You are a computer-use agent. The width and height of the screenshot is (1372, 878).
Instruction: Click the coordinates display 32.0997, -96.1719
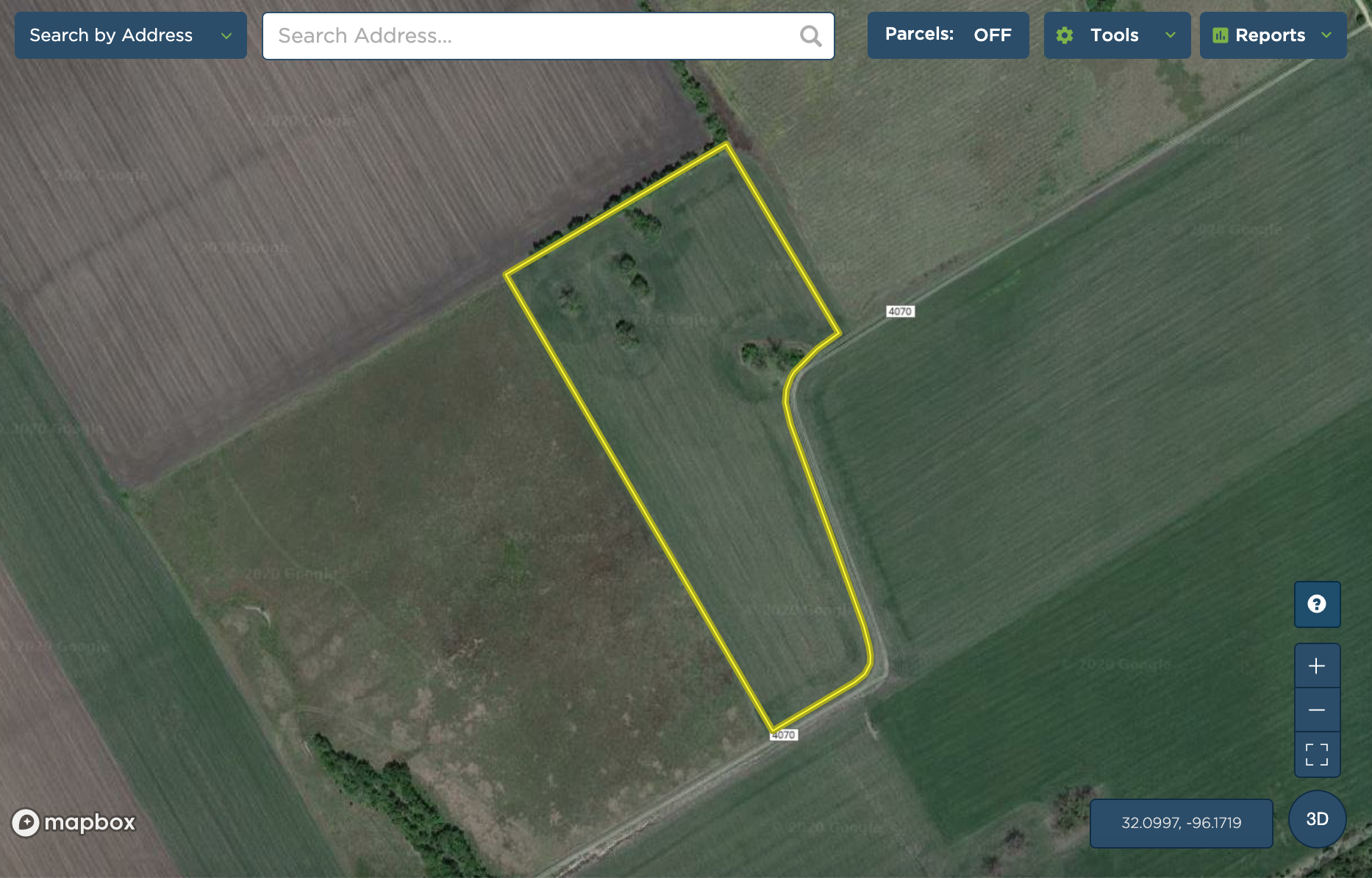(1181, 823)
